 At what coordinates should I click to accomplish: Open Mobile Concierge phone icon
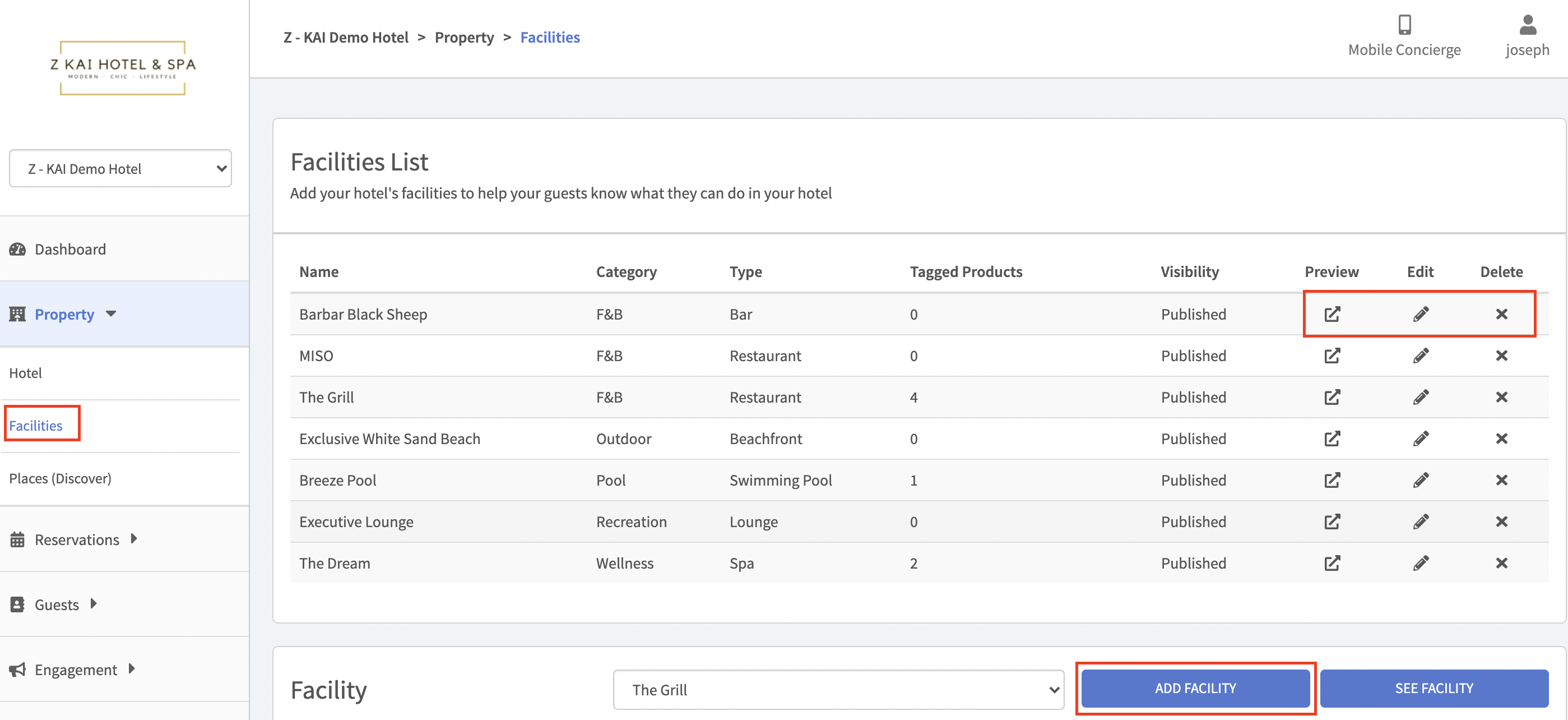click(1404, 25)
